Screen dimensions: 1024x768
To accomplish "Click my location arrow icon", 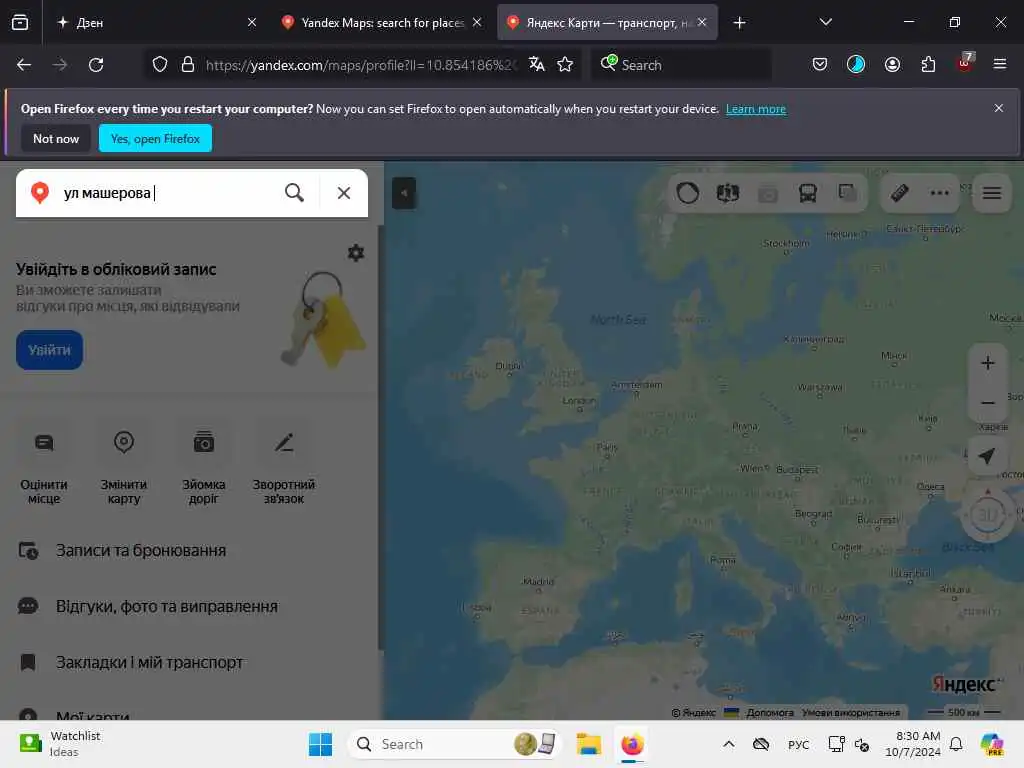I will click(987, 456).
